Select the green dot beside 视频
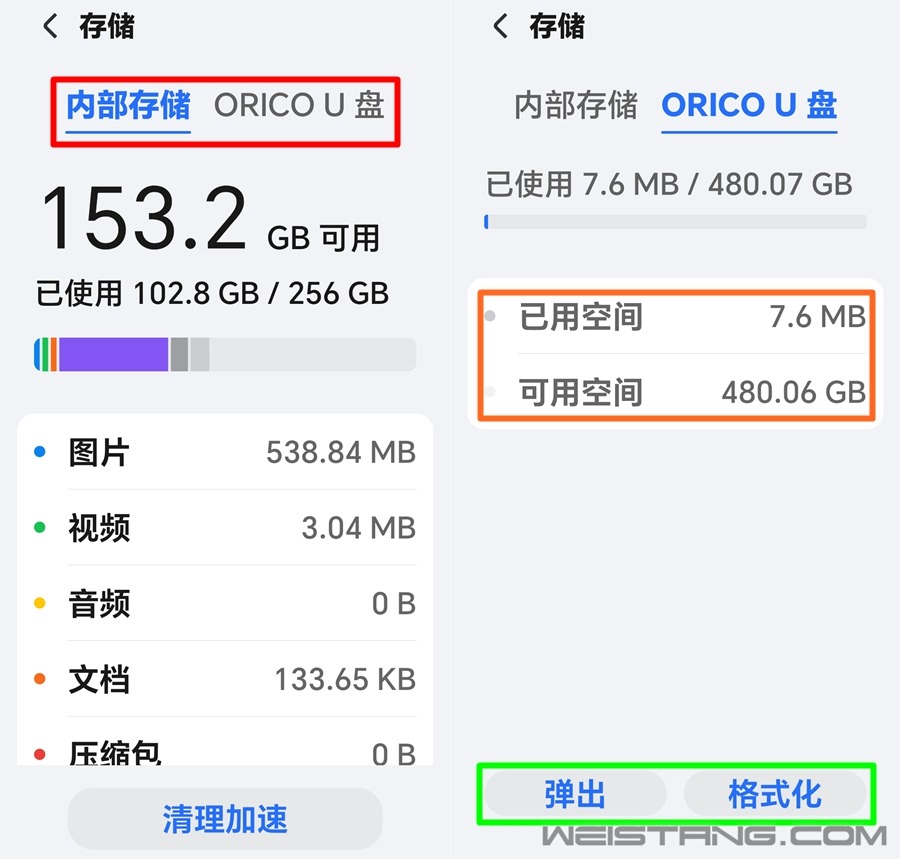The width and height of the screenshot is (900, 859). pos(40,527)
